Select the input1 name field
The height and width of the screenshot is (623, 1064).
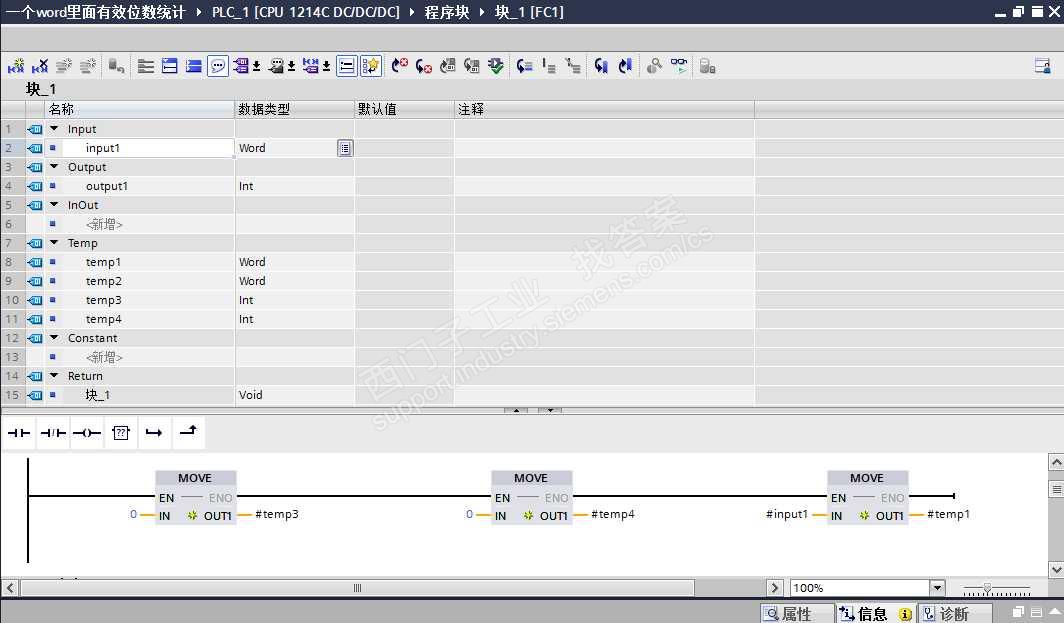(x=148, y=148)
